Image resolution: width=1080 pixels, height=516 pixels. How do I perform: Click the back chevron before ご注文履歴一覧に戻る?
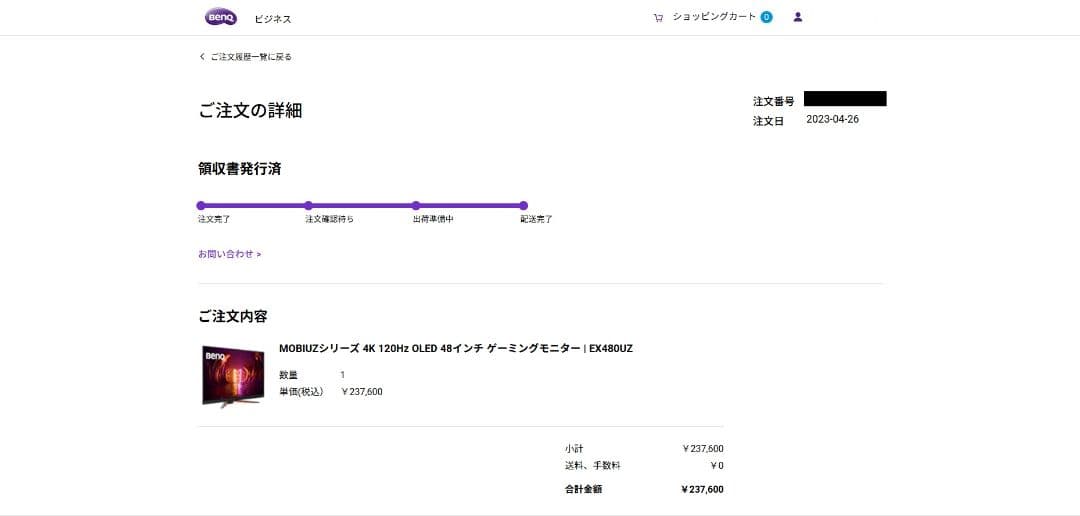[x=202, y=56]
